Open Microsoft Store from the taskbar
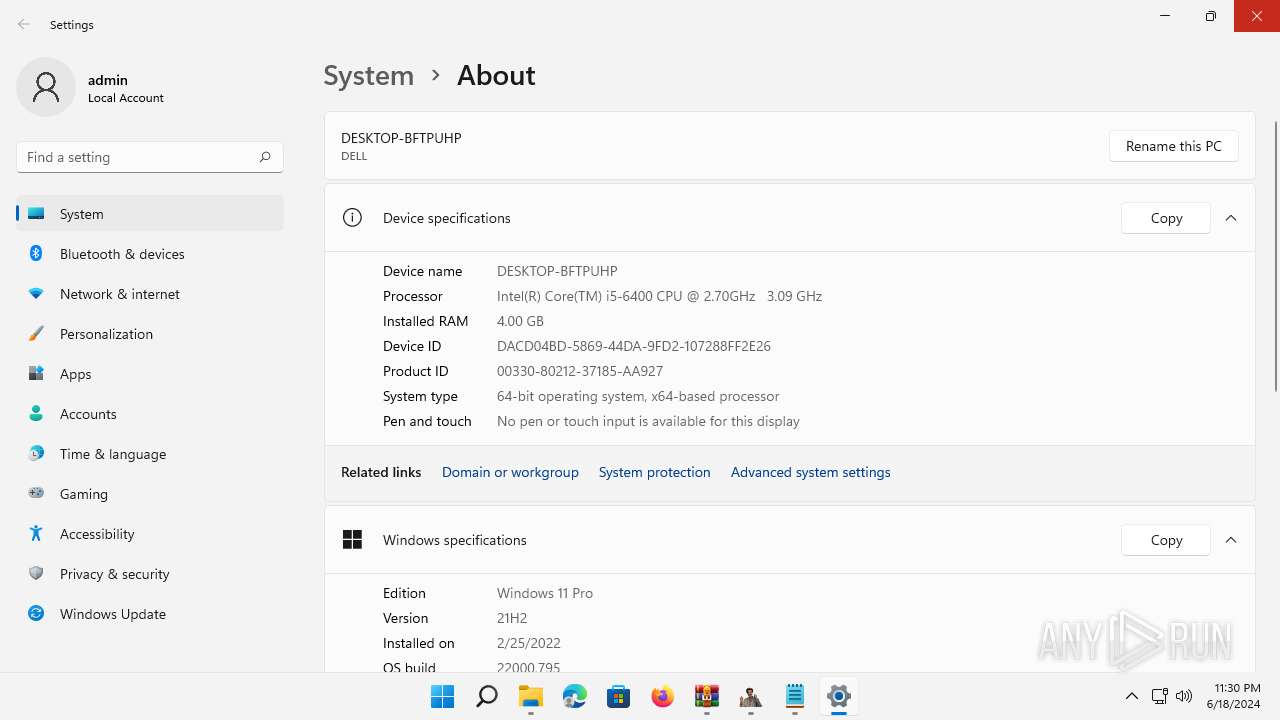 (619, 696)
